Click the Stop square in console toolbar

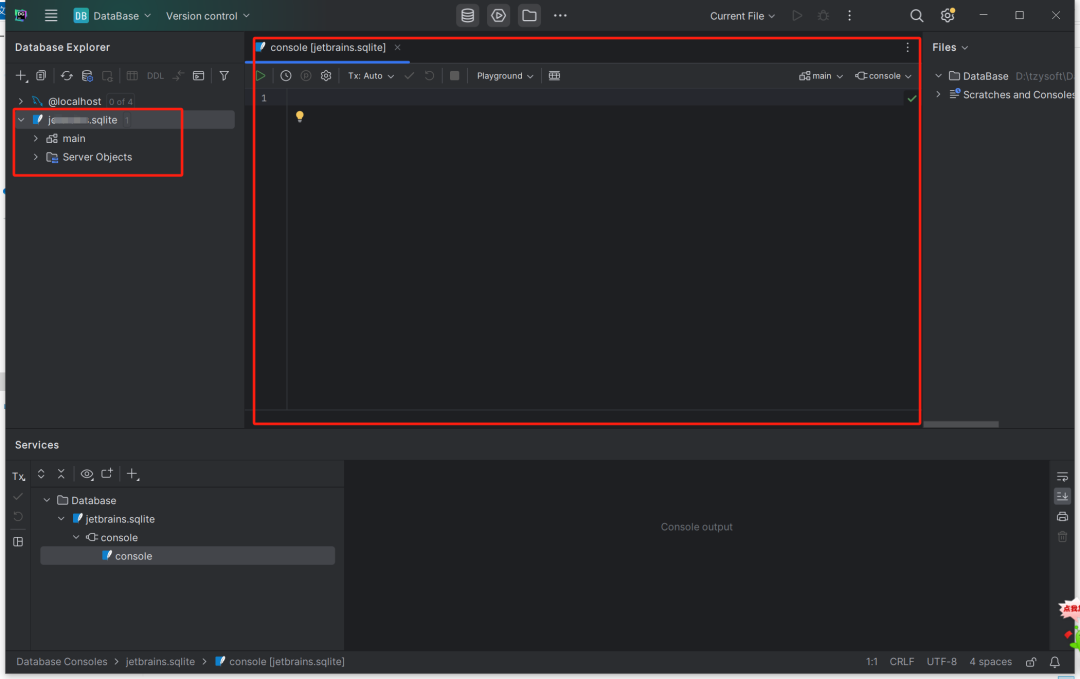455,76
